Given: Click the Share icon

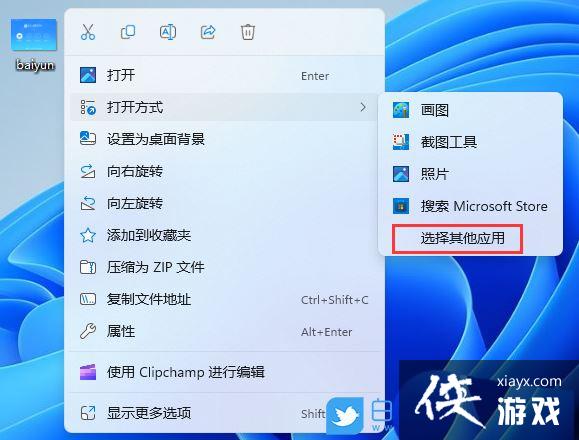Looking at the screenshot, I should [x=208, y=32].
